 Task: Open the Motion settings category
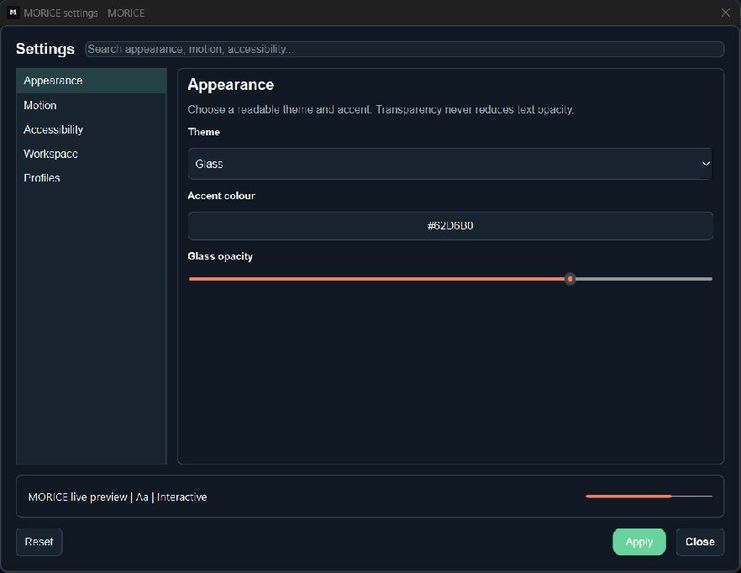[91, 105]
